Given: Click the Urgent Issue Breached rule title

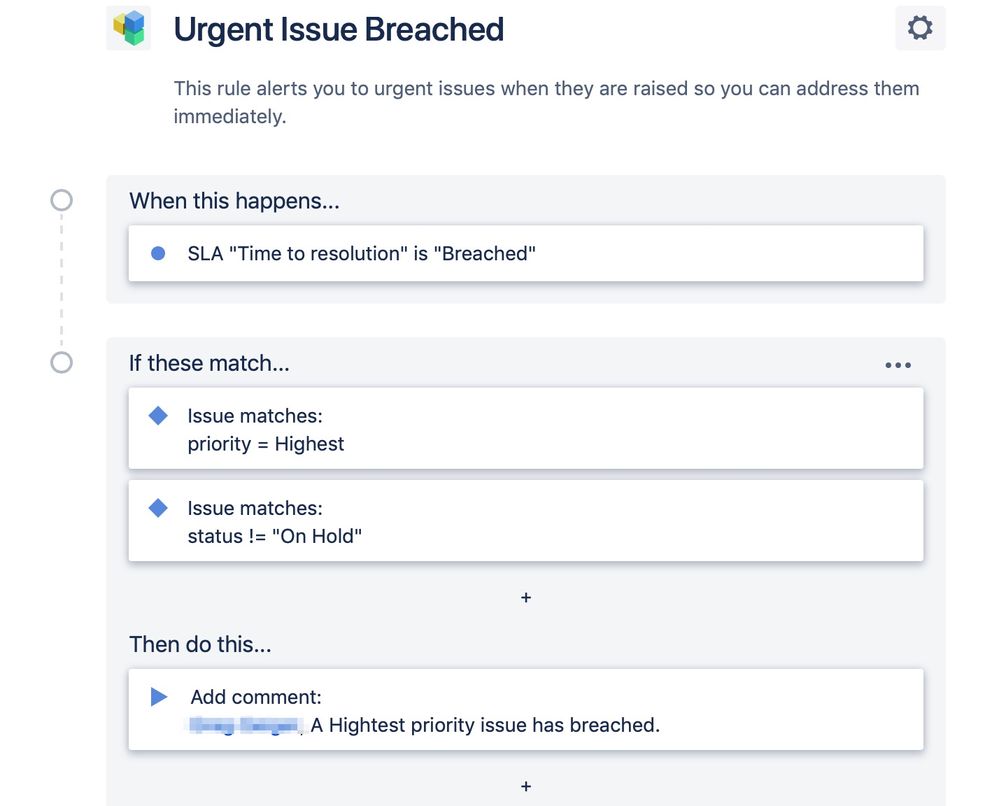Looking at the screenshot, I should pyautogui.click(x=338, y=29).
